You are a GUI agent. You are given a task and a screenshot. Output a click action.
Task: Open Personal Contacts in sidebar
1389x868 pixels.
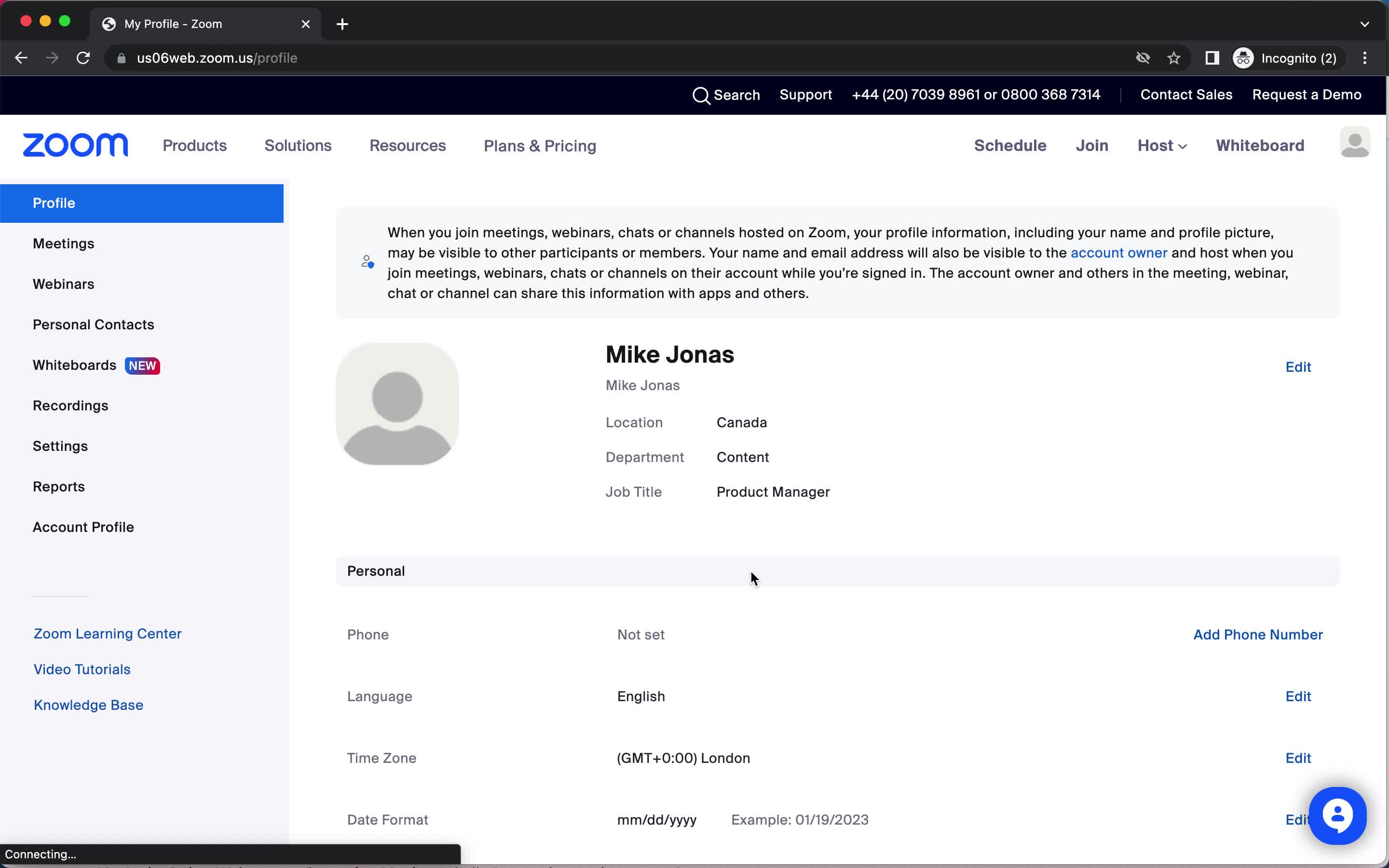(x=94, y=325)
